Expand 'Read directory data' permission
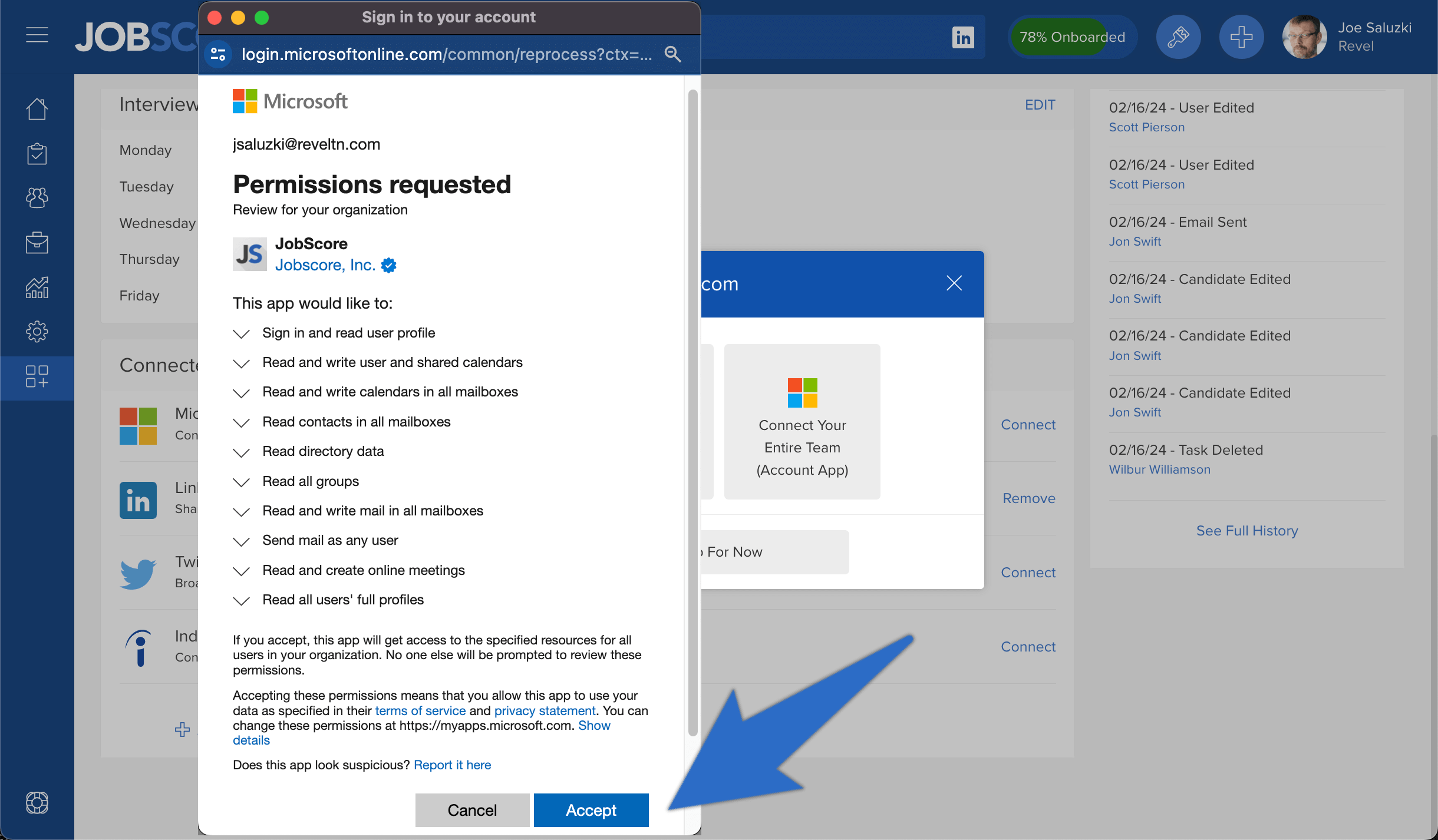This screenshot has height=840, width=1438. 241,452
